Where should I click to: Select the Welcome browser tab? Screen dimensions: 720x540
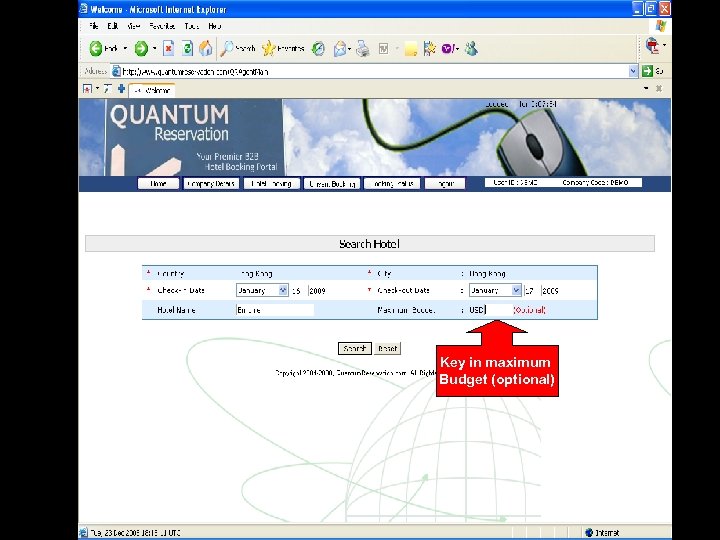pos(152,90)
